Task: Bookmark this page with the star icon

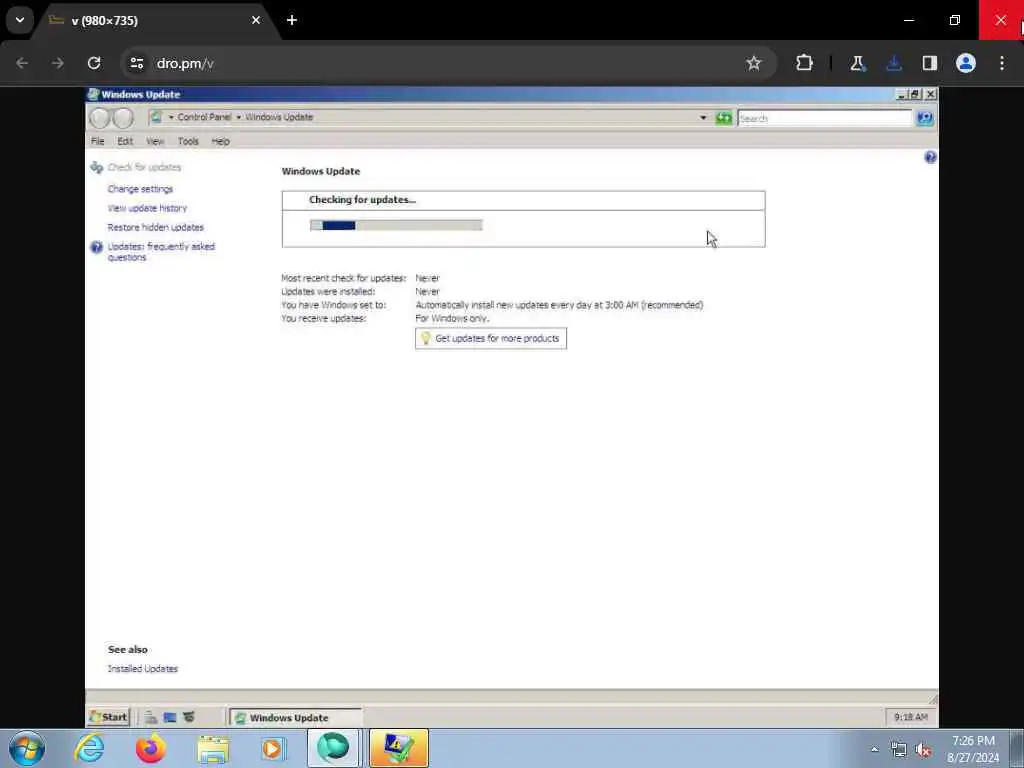Action: coord(754,63)
